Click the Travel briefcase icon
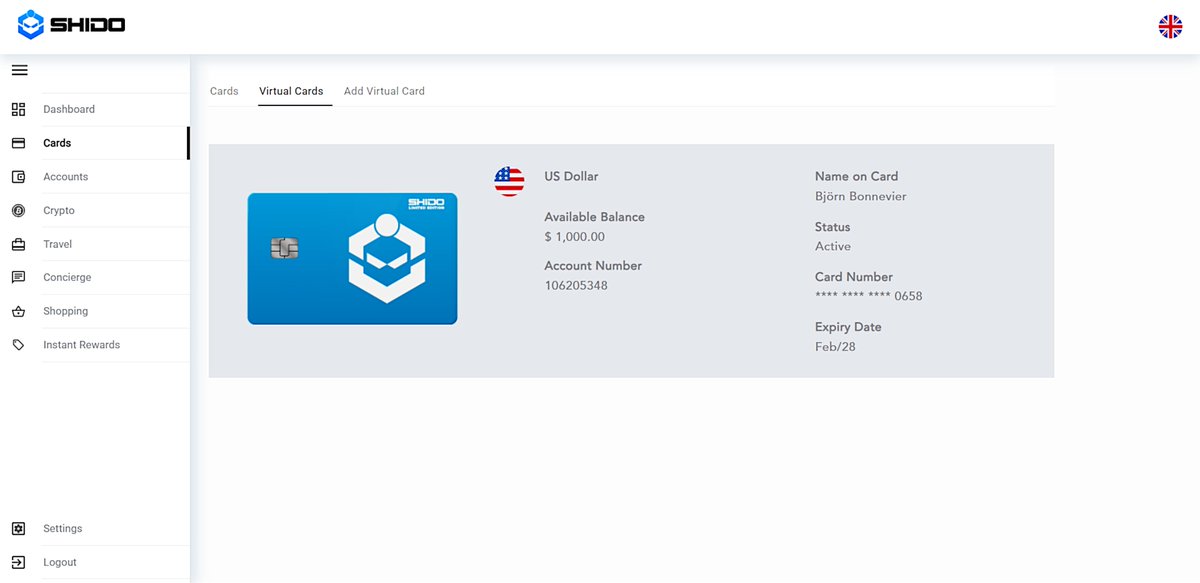Viewport: 1200px width, 583px height. [x=18, y=244]
